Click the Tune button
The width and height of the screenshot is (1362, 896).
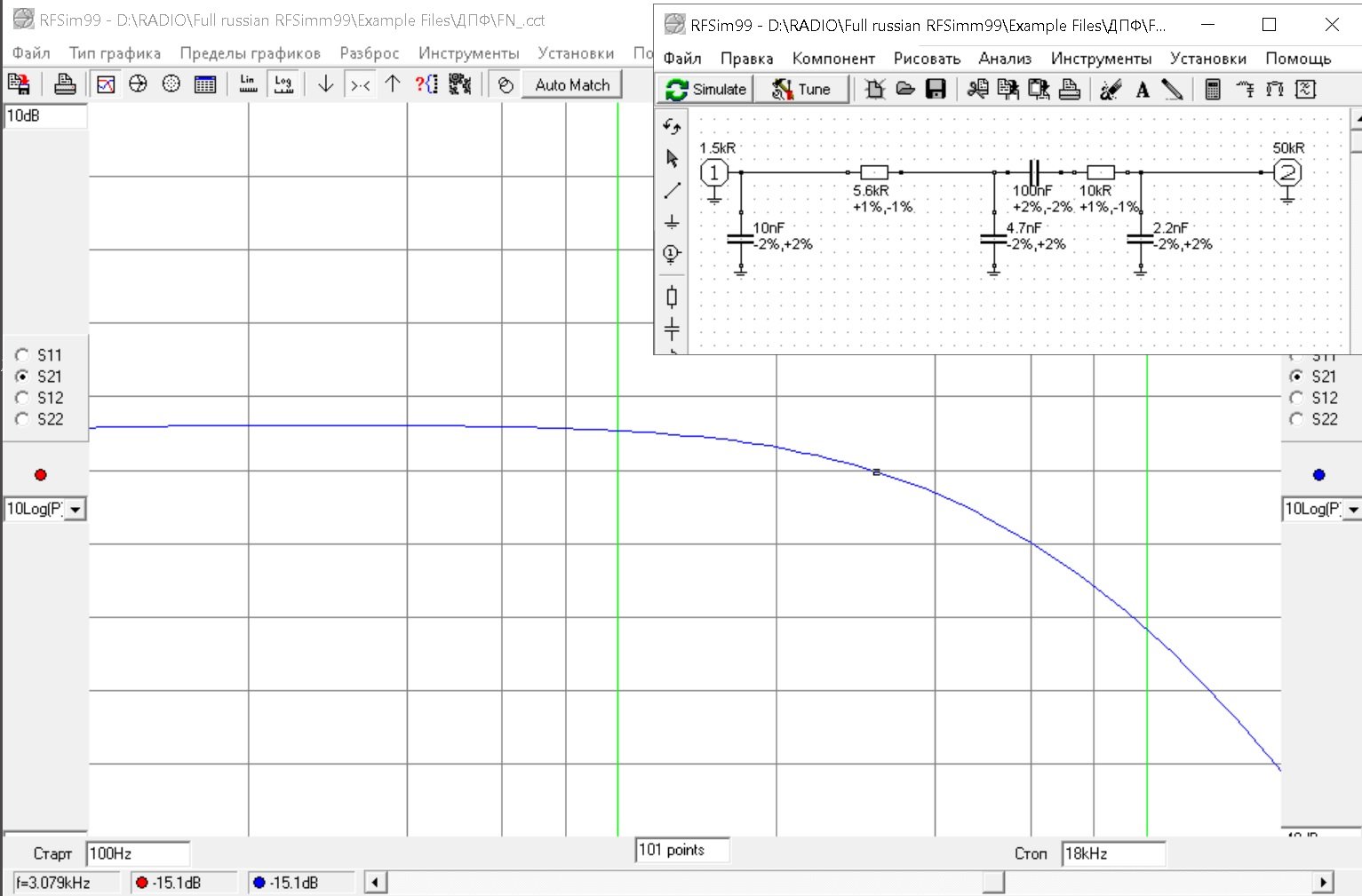pyautogui.click(x=801, y=90)
